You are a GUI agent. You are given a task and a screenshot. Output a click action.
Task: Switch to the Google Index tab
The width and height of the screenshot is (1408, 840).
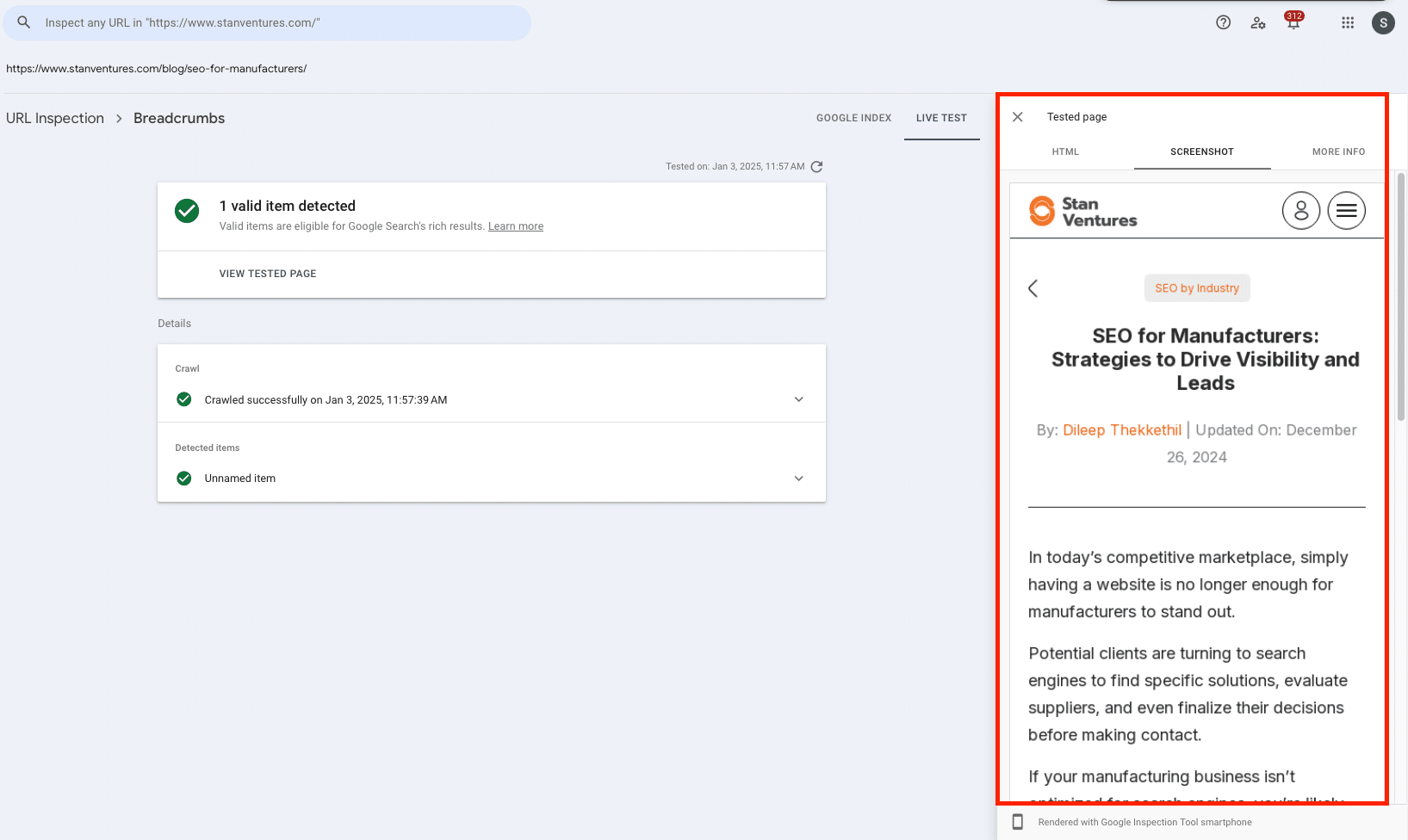[853, 118]
